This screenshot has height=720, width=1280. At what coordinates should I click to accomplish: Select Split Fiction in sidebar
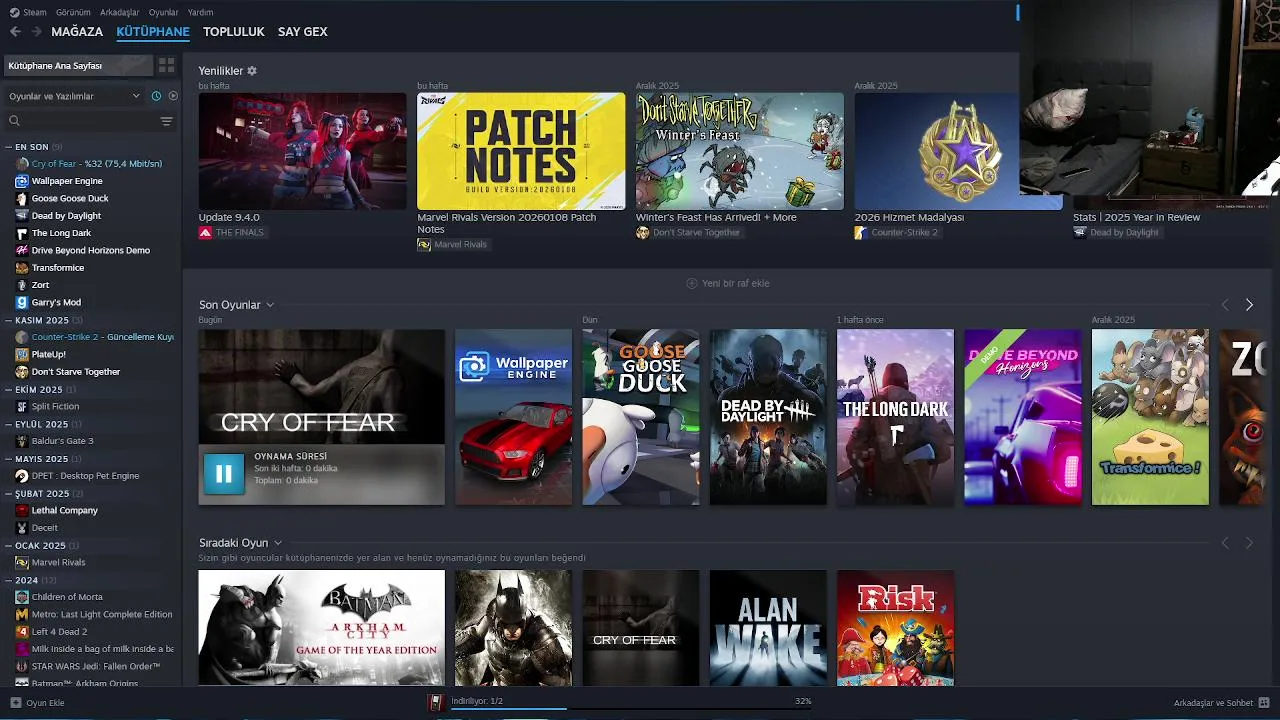pyautogui.click(x=55, y=406)
